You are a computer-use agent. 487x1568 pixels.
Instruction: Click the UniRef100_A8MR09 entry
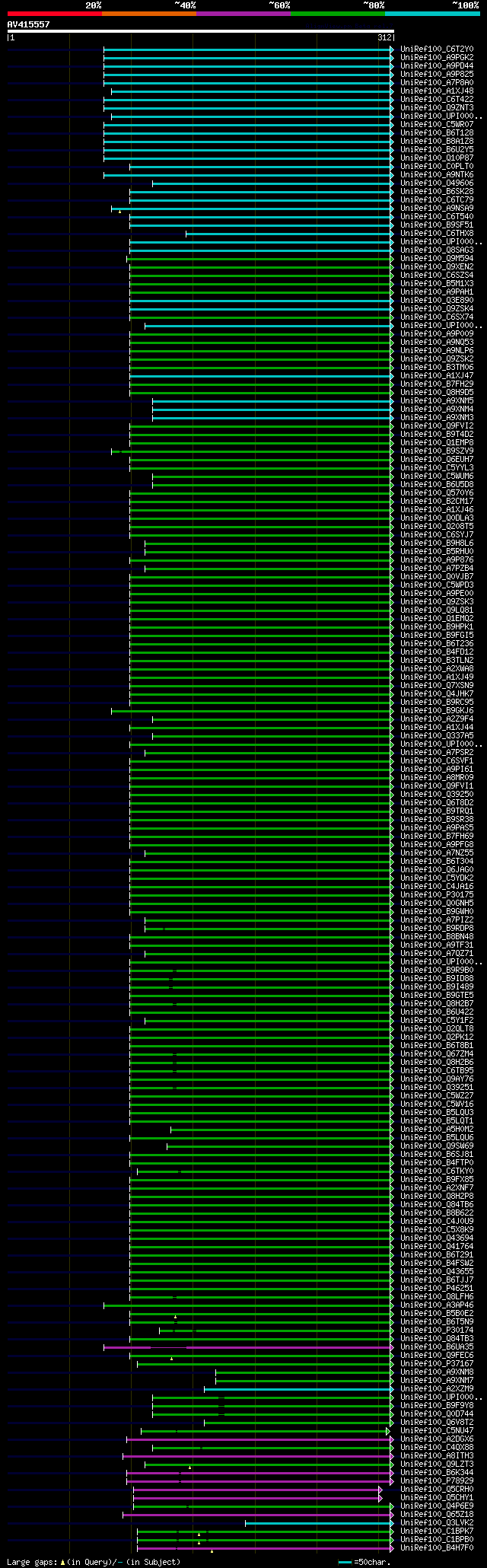pos(437,778)
